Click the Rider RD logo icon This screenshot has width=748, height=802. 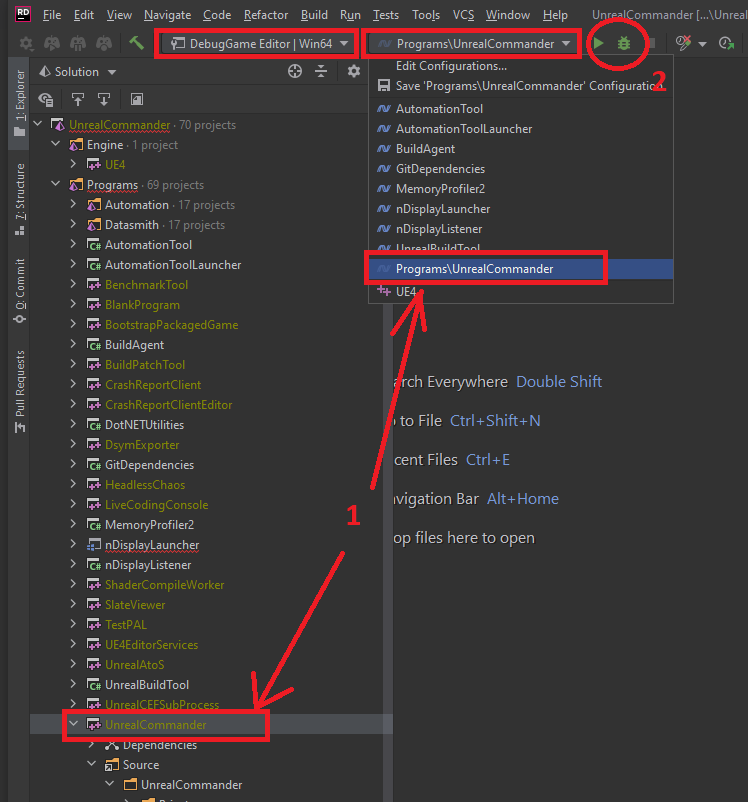tap(23, 14)
